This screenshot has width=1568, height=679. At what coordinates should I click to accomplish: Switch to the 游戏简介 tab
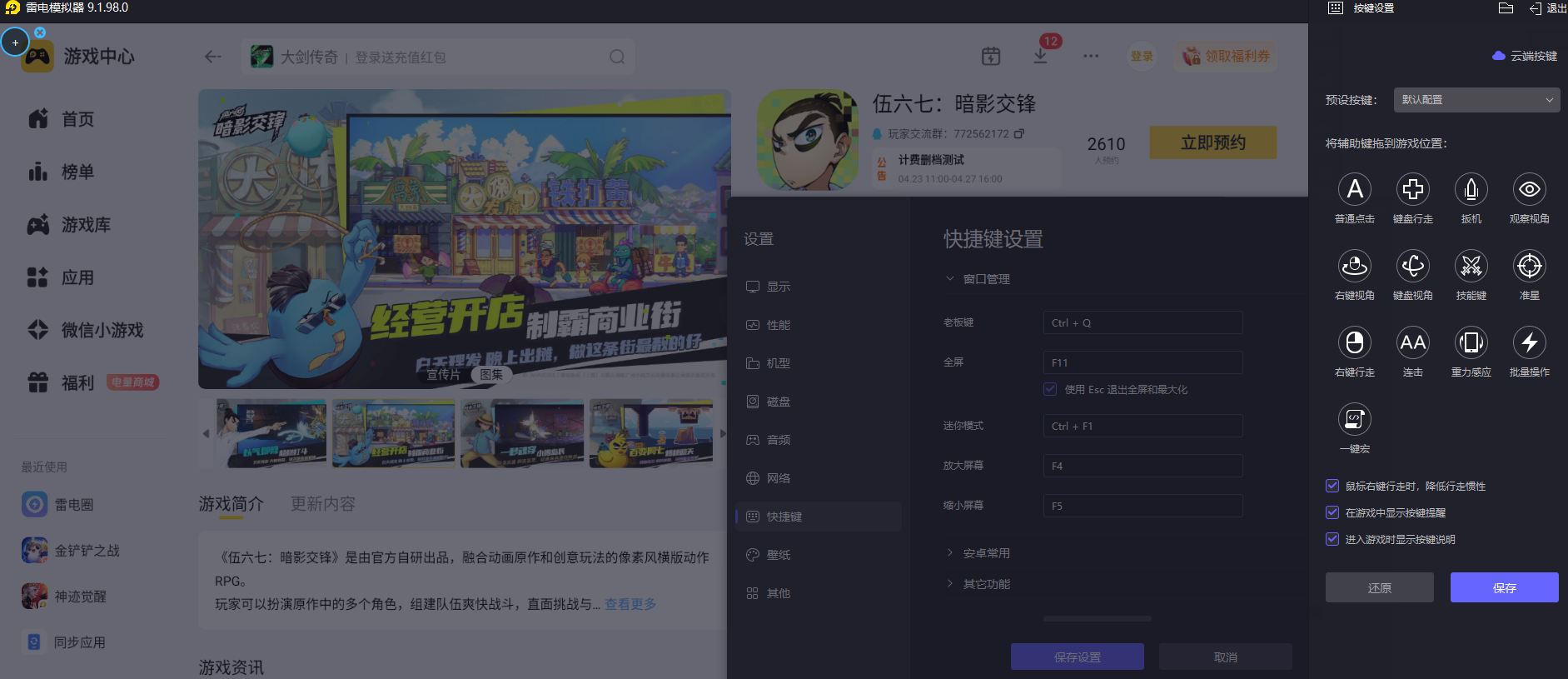(x=231, y=504)
